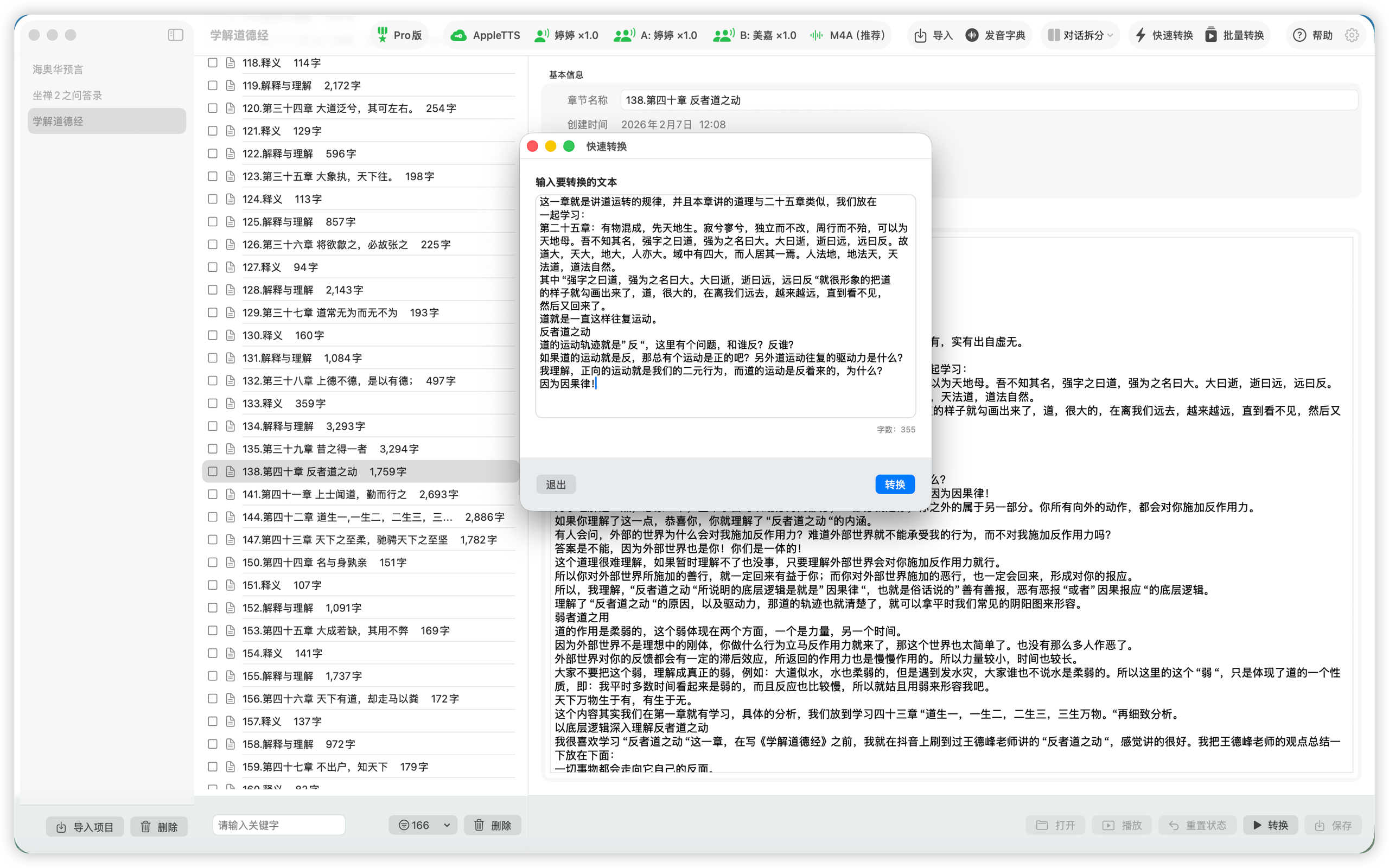Select chapter 150.第四十四章 名与身孰亲
1389x868 pixels.
tap(360, 562)
